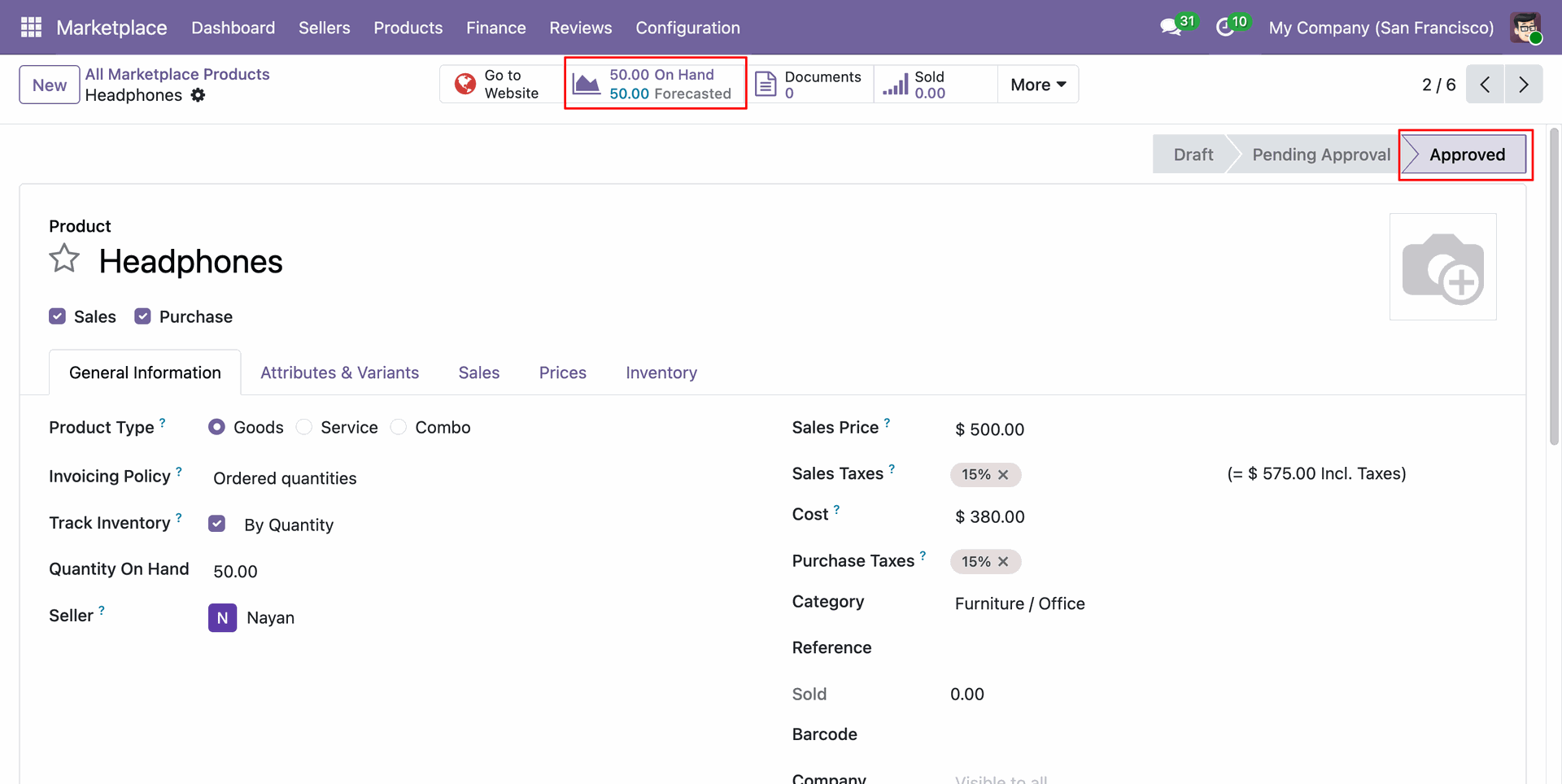The width and height of the screenshot is (1562, 784).
Task: Toggle the Purchase checkbox
Action: coord(142,316)
